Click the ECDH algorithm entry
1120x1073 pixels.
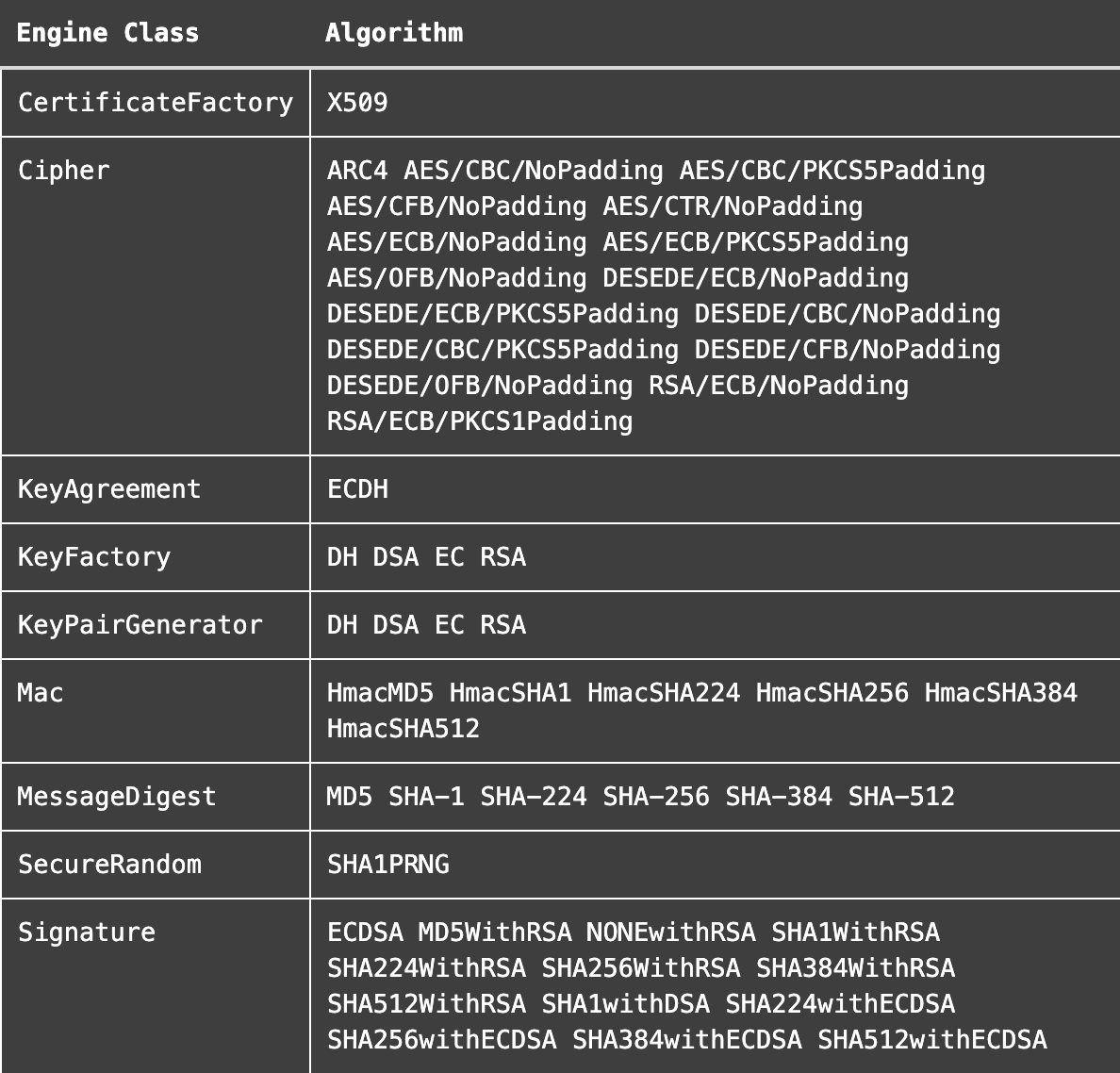[357, 488]
